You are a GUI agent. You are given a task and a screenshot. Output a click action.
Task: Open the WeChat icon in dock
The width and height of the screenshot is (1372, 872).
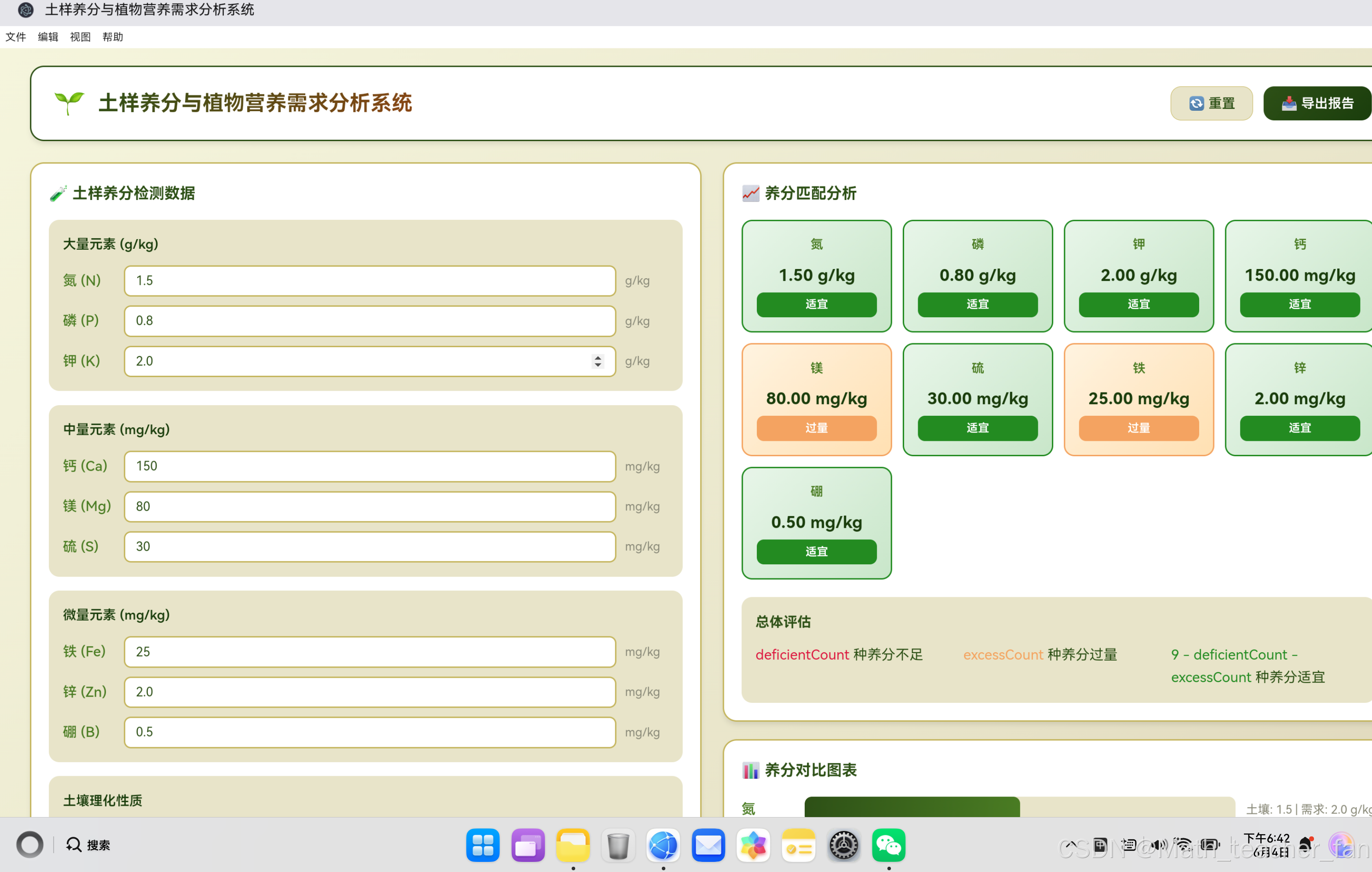(x=889, y=845)
